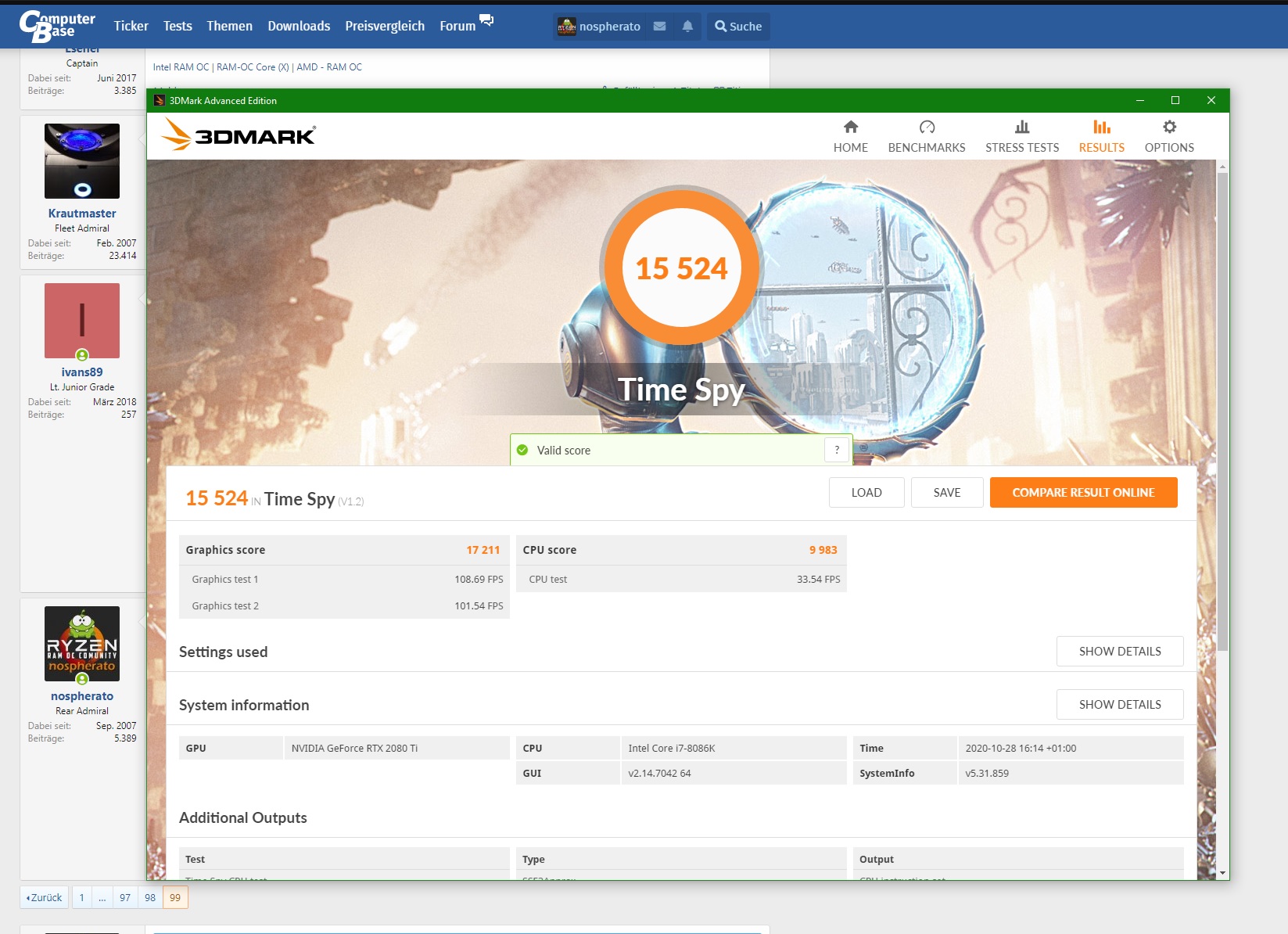This screenshot has height=934, width=1288.
Task: Click the valid score help question mark
Action: (837, 450)
